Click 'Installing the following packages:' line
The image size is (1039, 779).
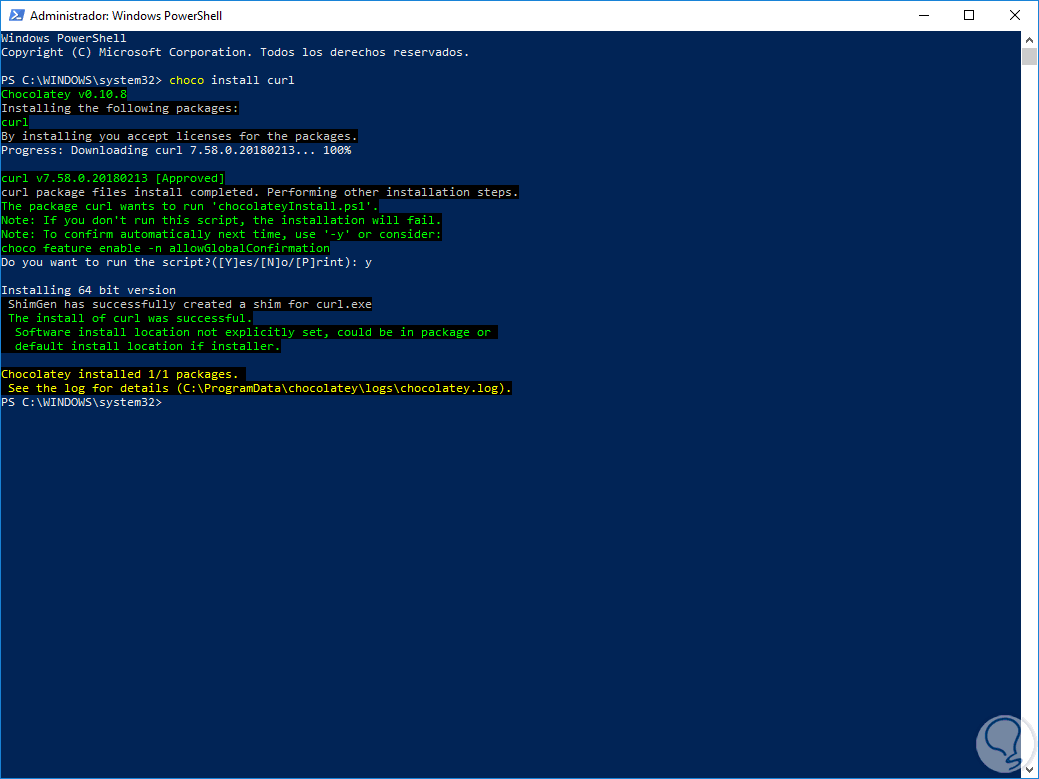click(x=120, y=108)
